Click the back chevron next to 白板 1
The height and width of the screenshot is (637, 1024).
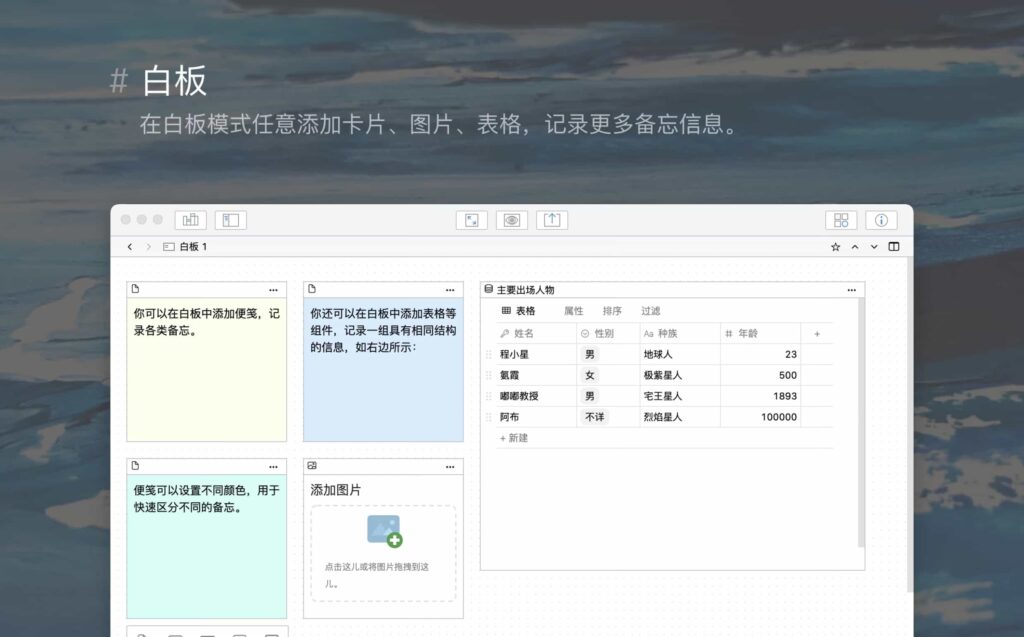129,246
